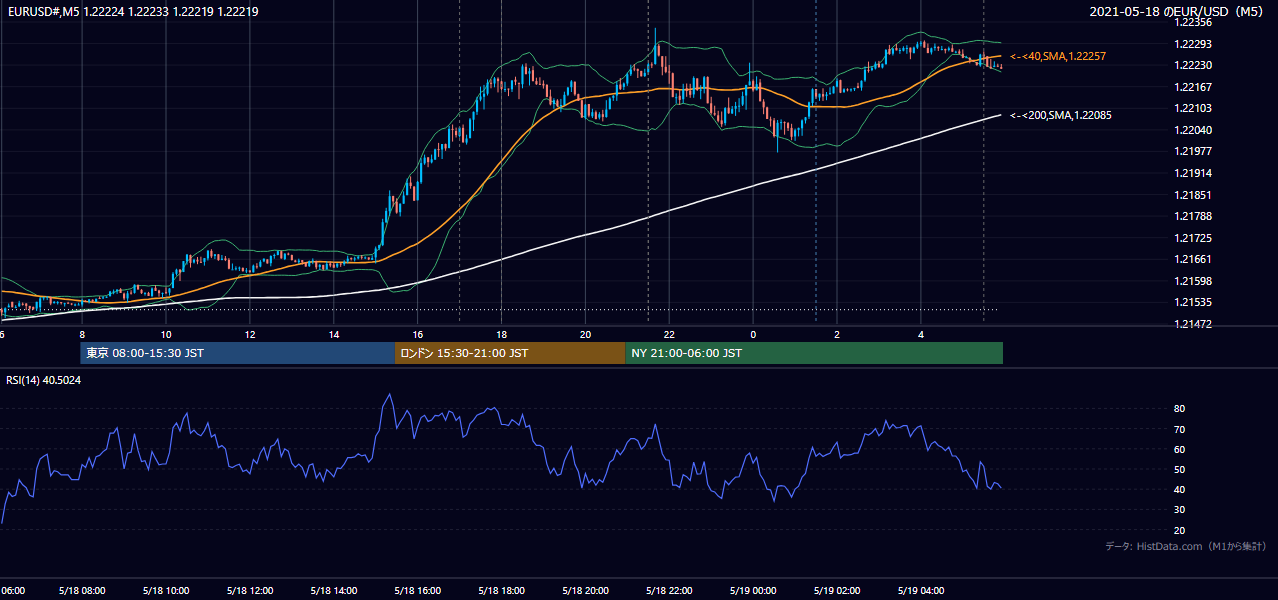1278x600 pixels.
Task: Click the Tokyo 08:00-15:30 JST session bar
Action: [x=238, y=353]
